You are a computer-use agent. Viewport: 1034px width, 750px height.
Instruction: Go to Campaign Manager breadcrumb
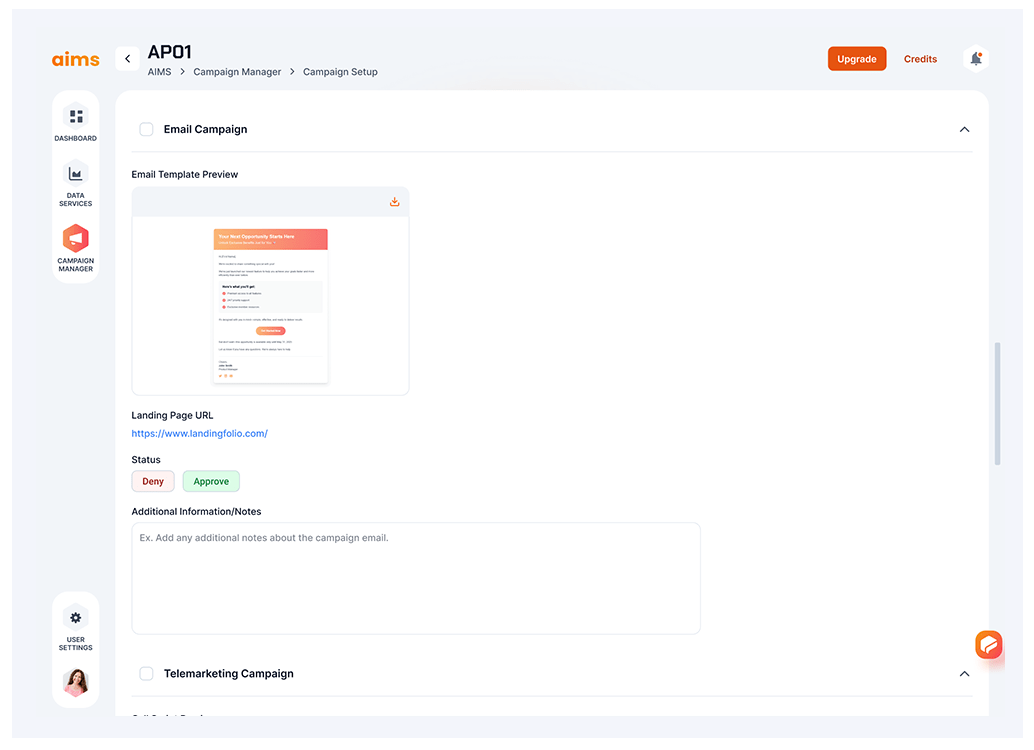pos(237,72)
